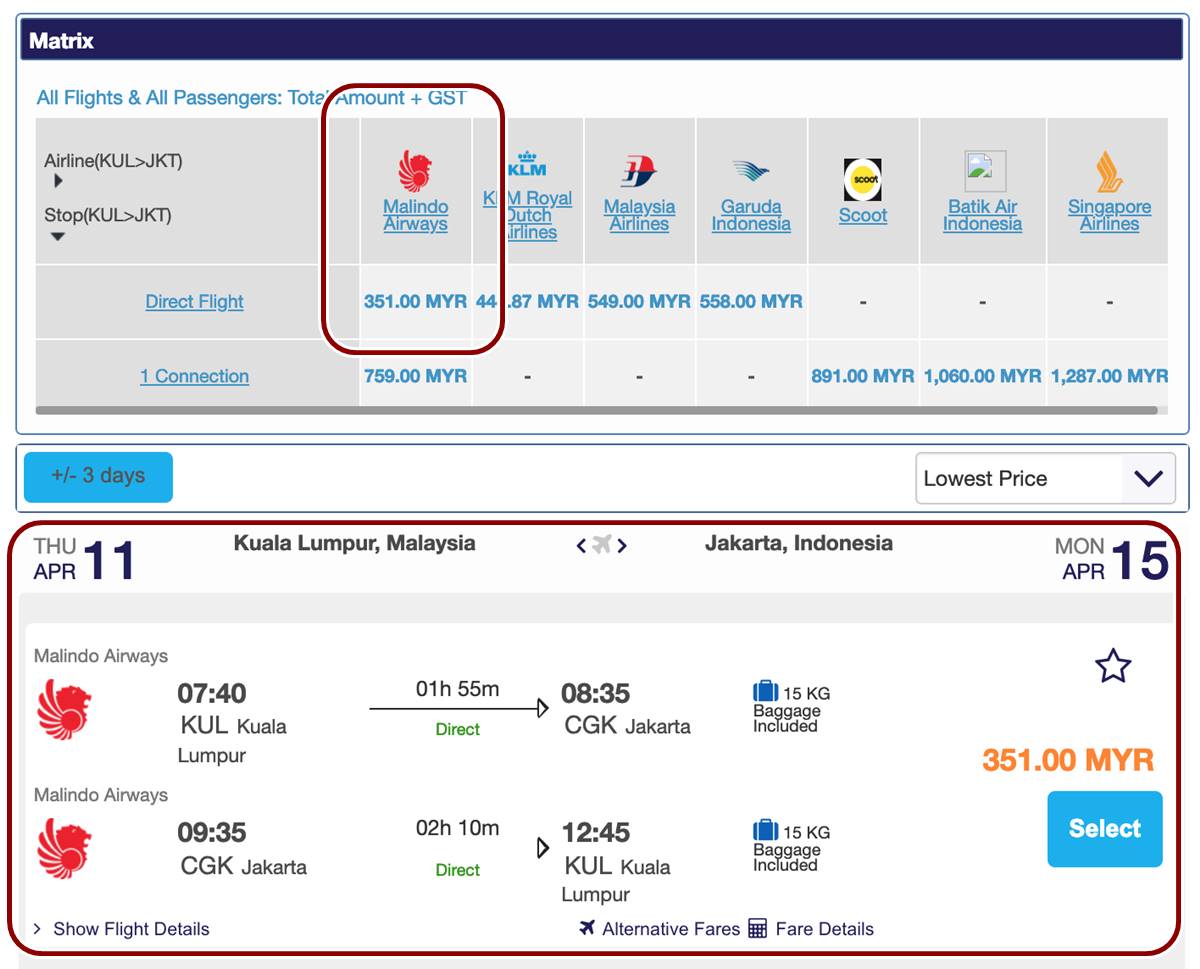Click the Malindo Airways logo in matrix
Screen dimensions: 1200x969
tap(415, 171)
